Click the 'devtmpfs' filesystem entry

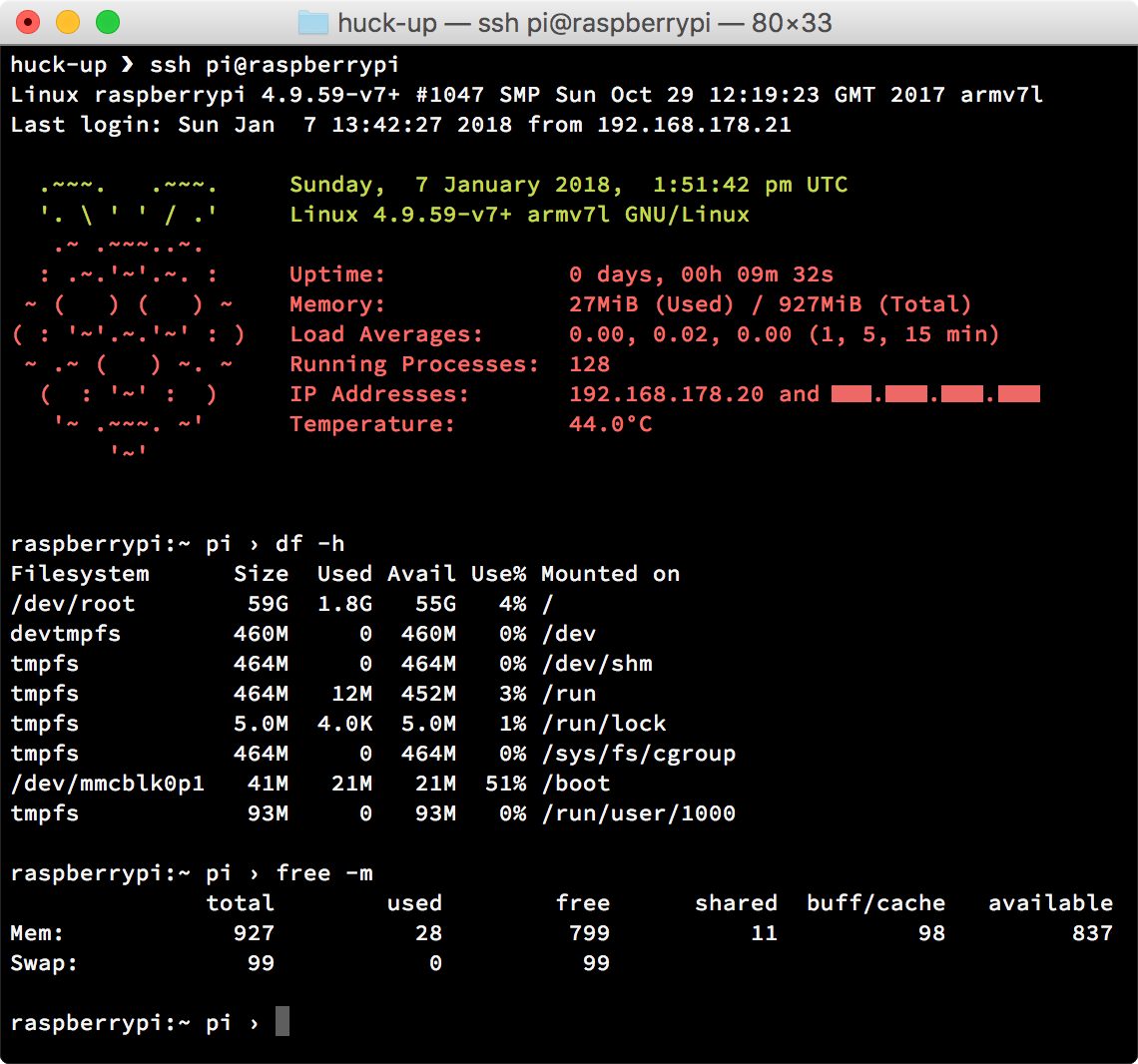coord(65,634)
